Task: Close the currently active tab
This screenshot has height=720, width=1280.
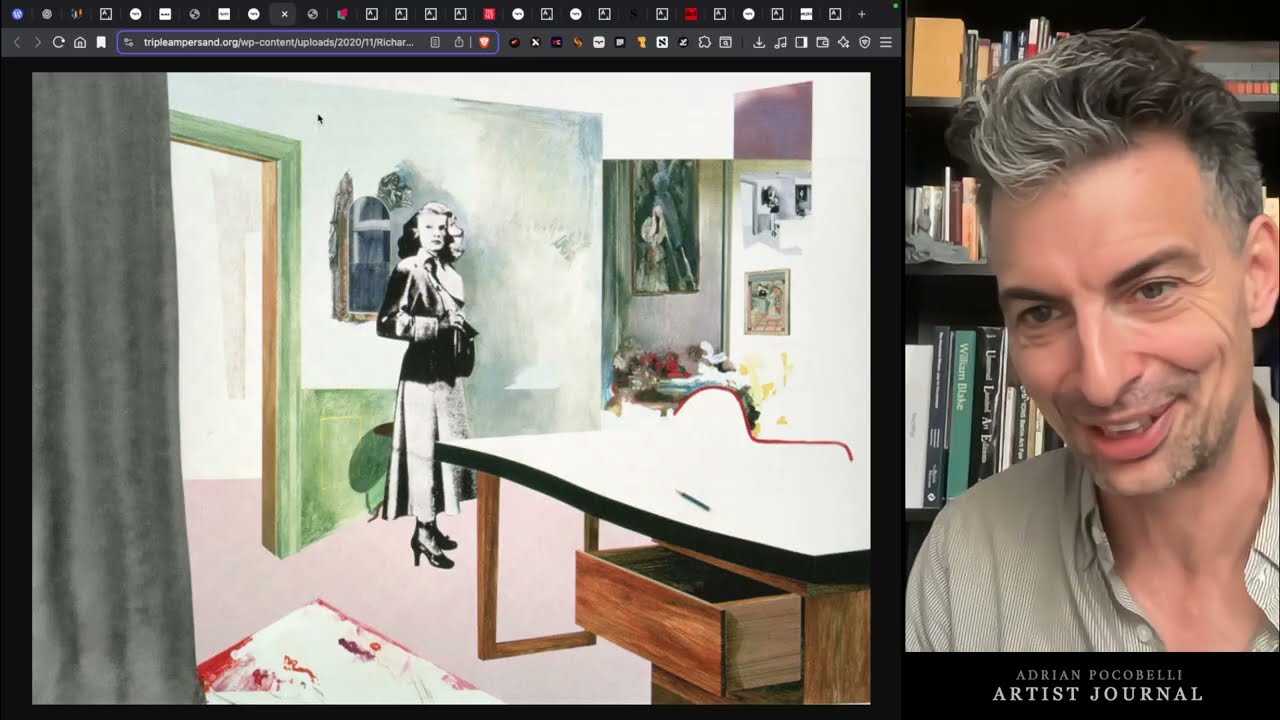Action: 284,14
